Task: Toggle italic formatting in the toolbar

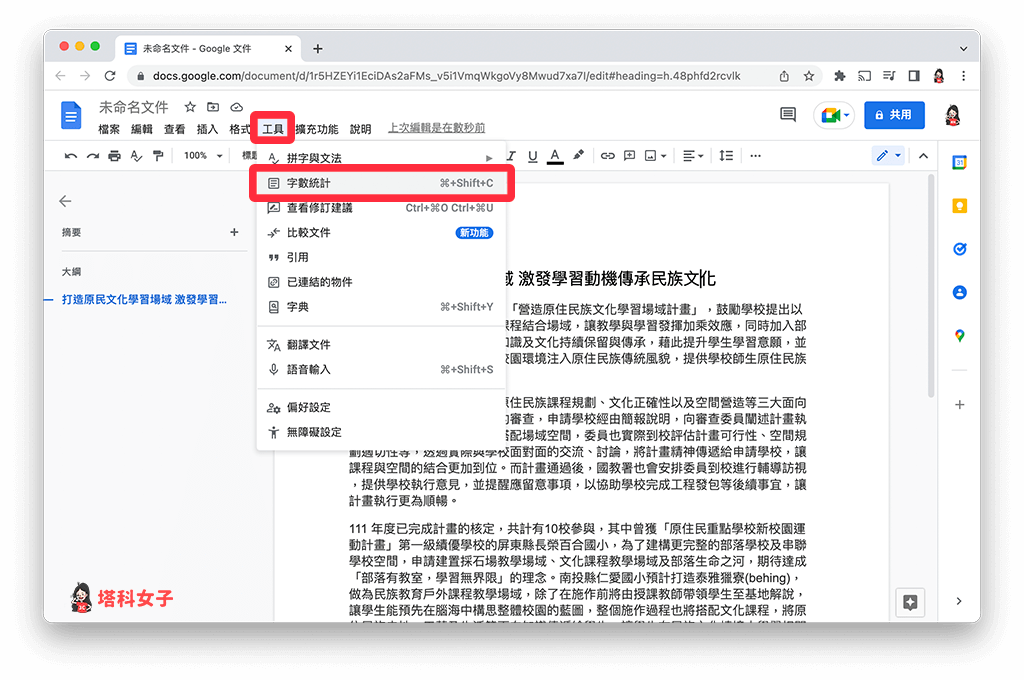Action: click(x=511, y=156)
